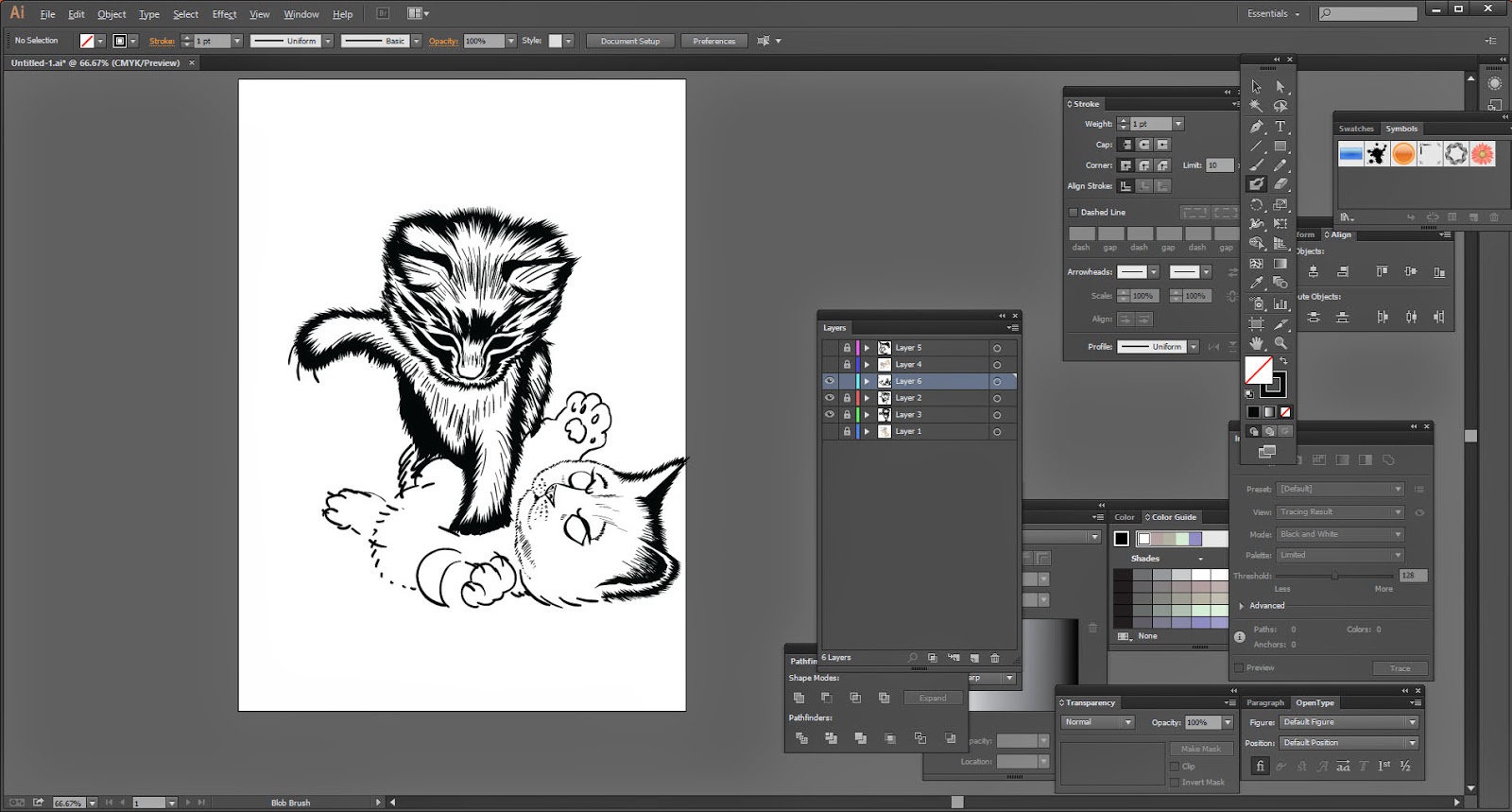The image size is (1512, 812).
Task: Open stroke Weight dropdown in Stroke panel
Action: 1178,124
